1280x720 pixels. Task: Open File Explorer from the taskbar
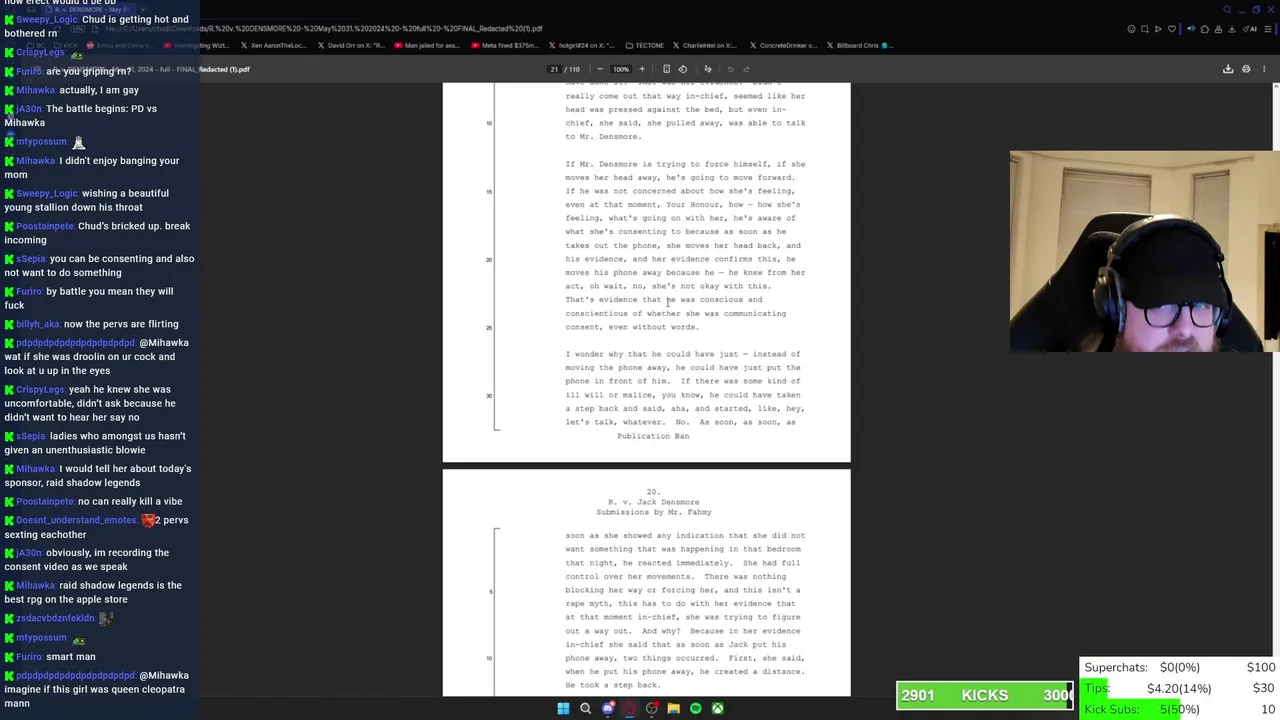pyautogui.click(x=674, y=709)
